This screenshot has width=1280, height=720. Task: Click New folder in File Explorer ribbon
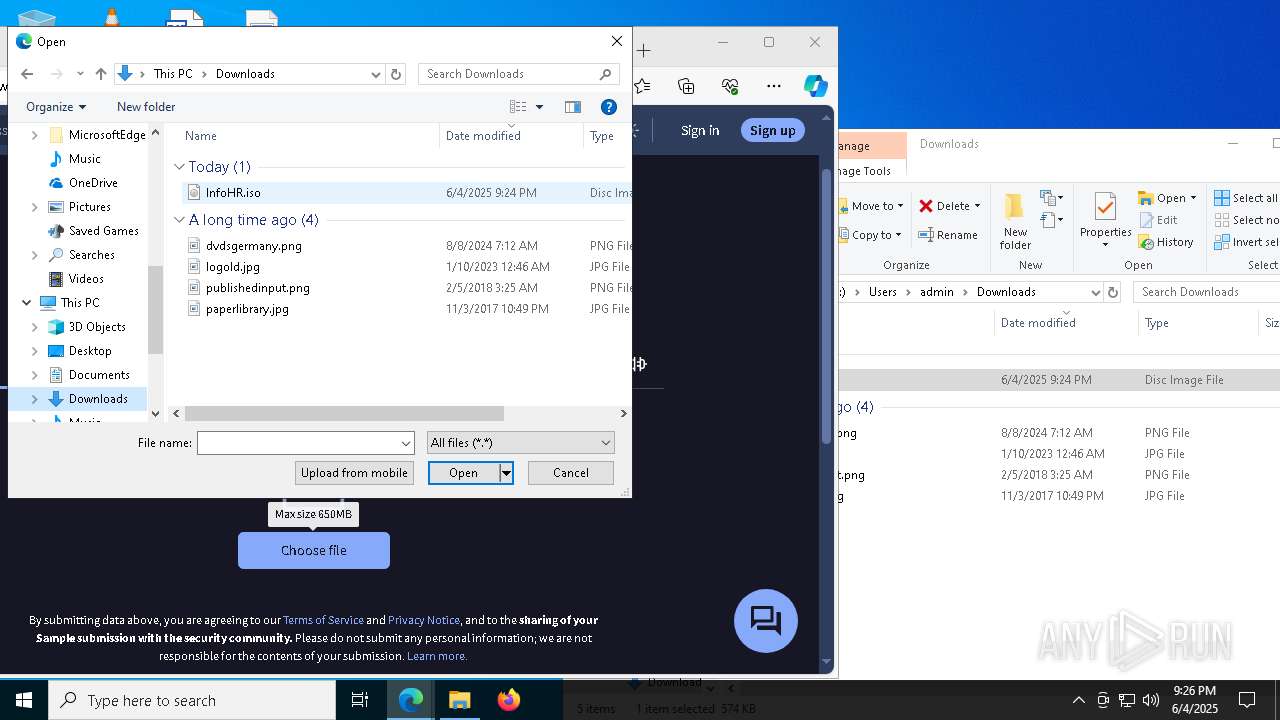coord(1015,222)
